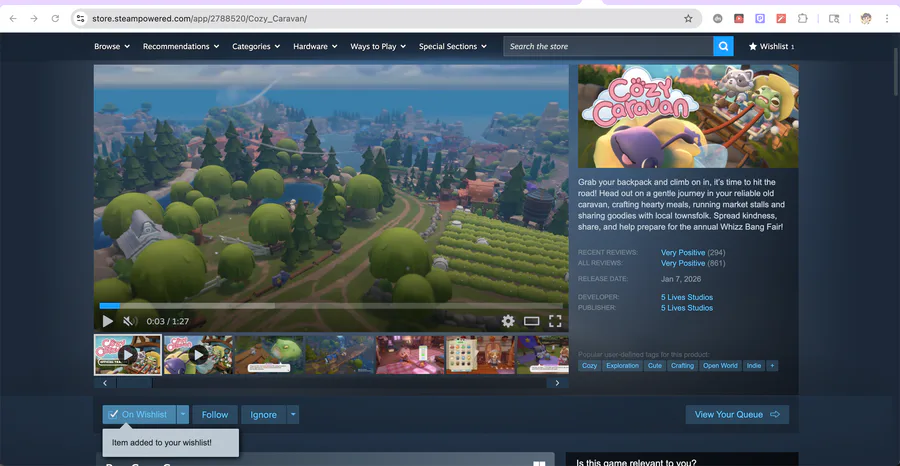The height and width of the screenshot is (466, 900).
Task: Click the Cozy tag
Action: (589, 366)
